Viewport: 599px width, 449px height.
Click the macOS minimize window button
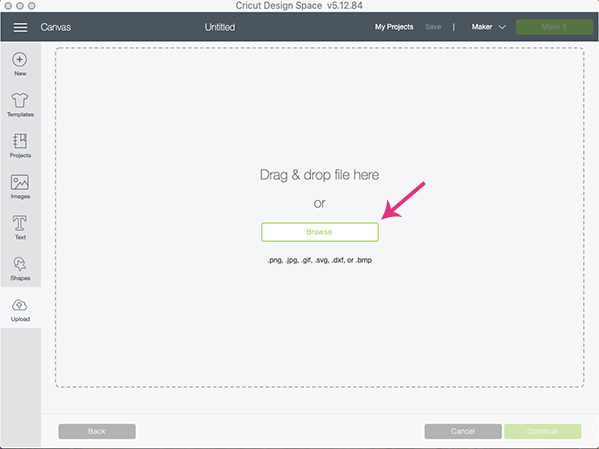pyautogui.click(x=20, y=6)
